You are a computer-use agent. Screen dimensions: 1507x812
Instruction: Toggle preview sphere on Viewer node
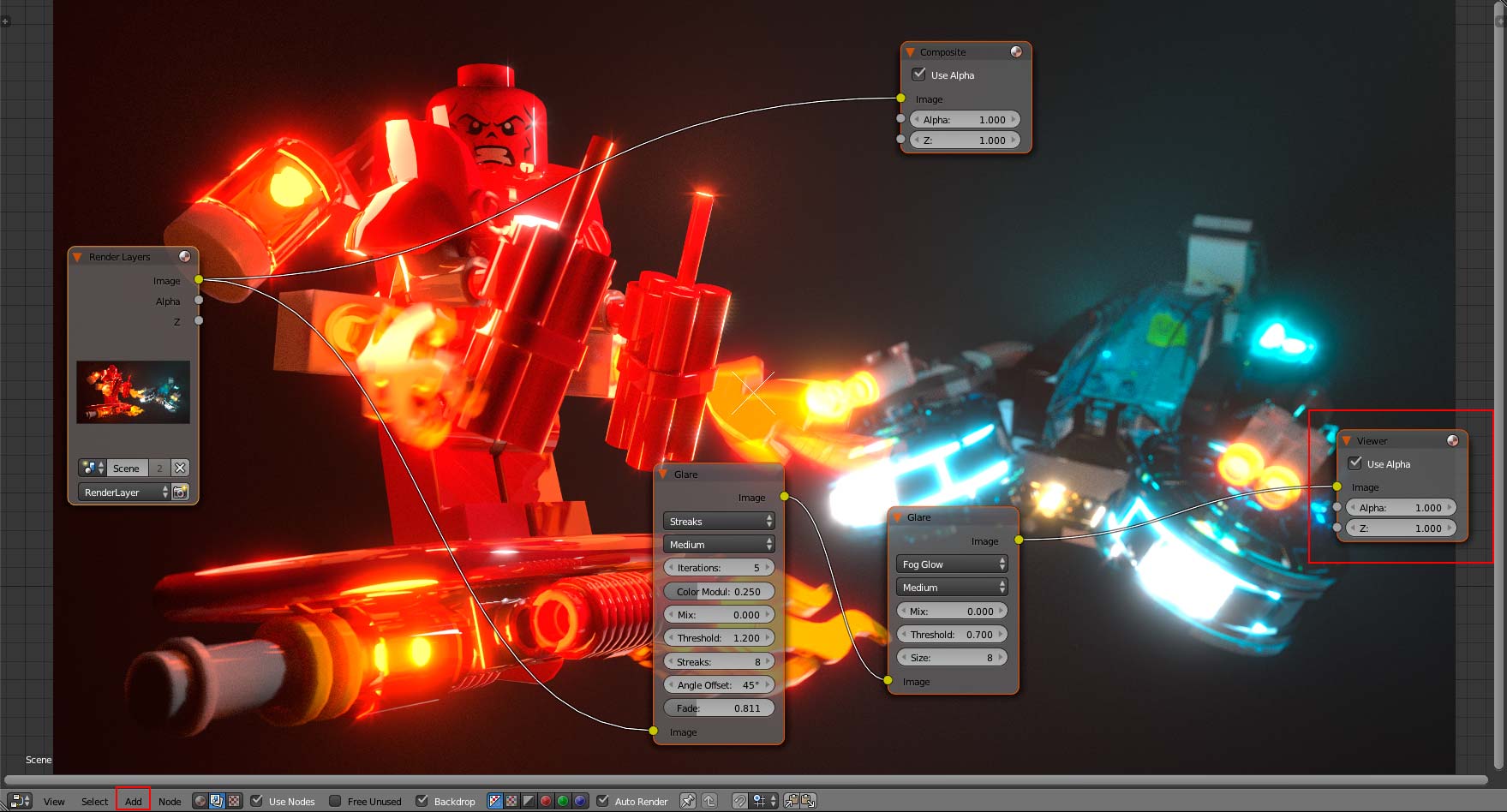(x=1452, y=440)
